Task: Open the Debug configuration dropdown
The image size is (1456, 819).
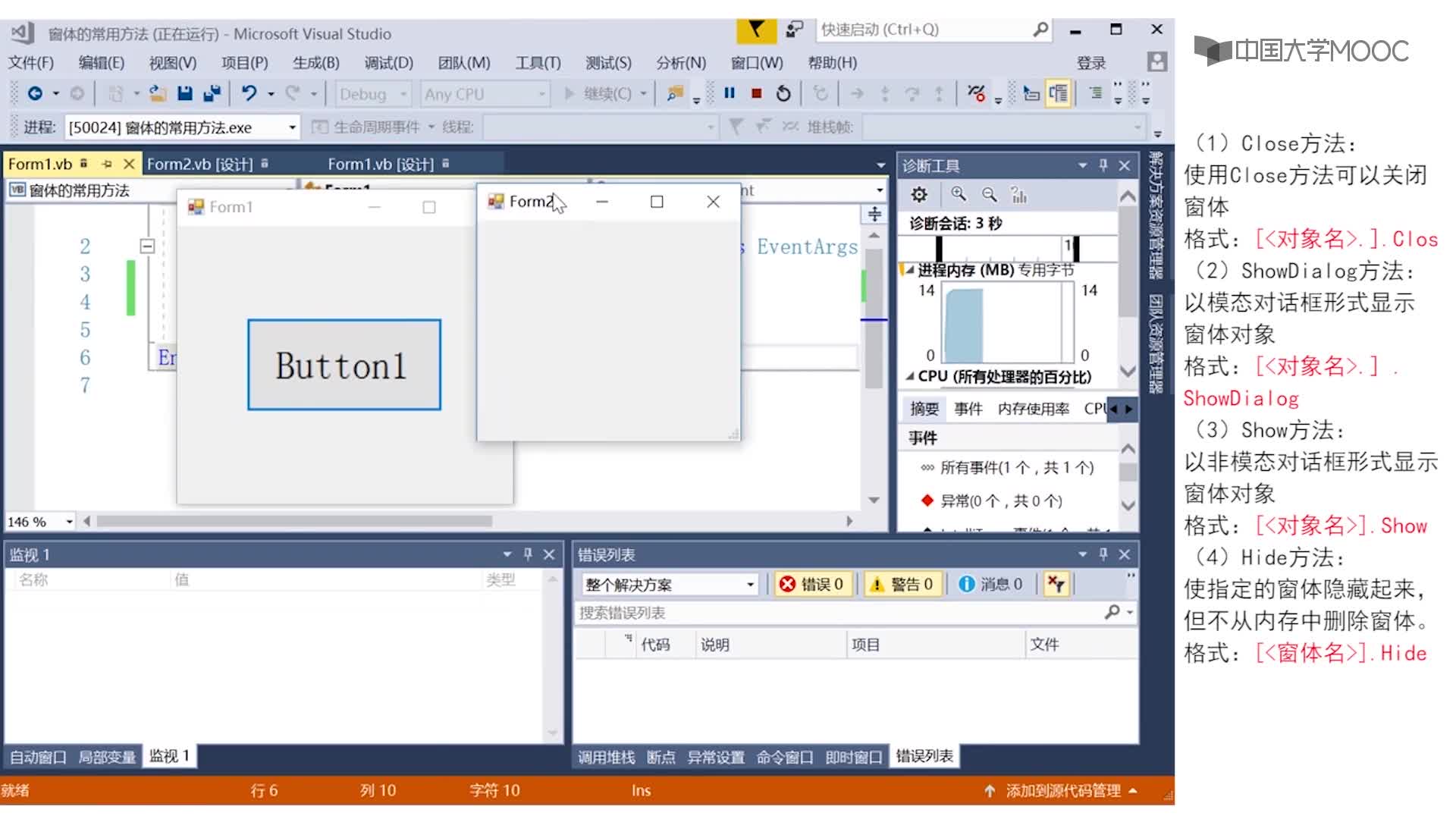Action: click(x=403, y=94)
